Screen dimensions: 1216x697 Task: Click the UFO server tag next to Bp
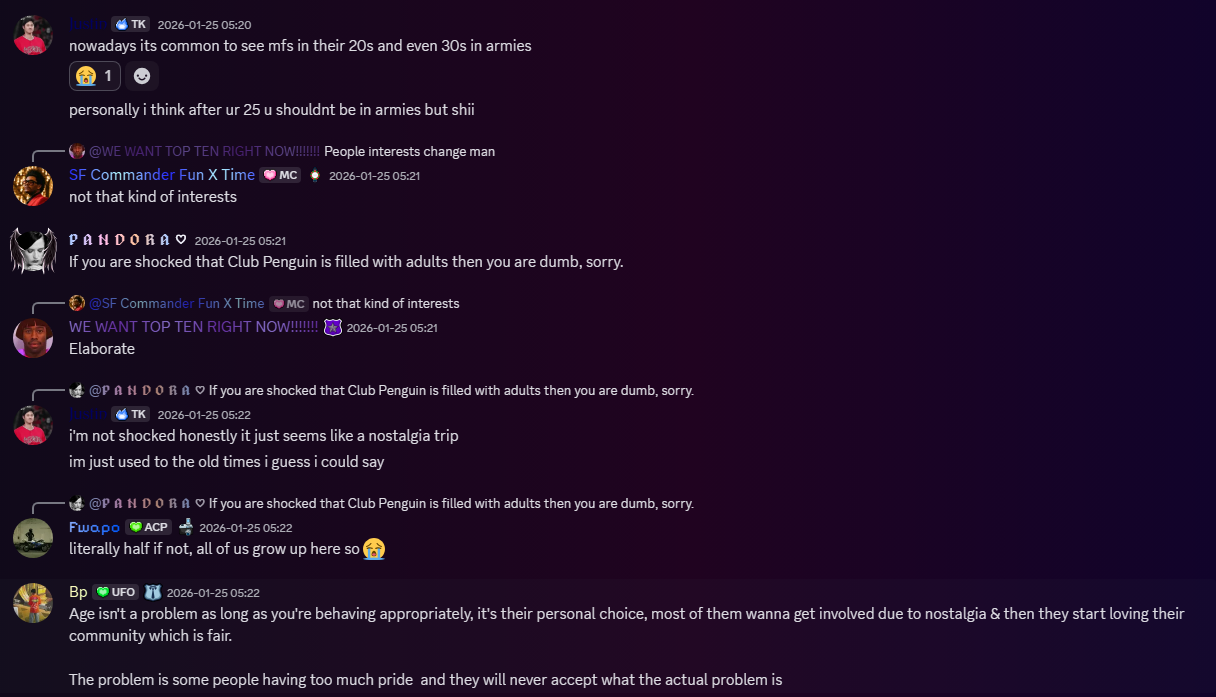pyautogui.click(x=115, y=592)
